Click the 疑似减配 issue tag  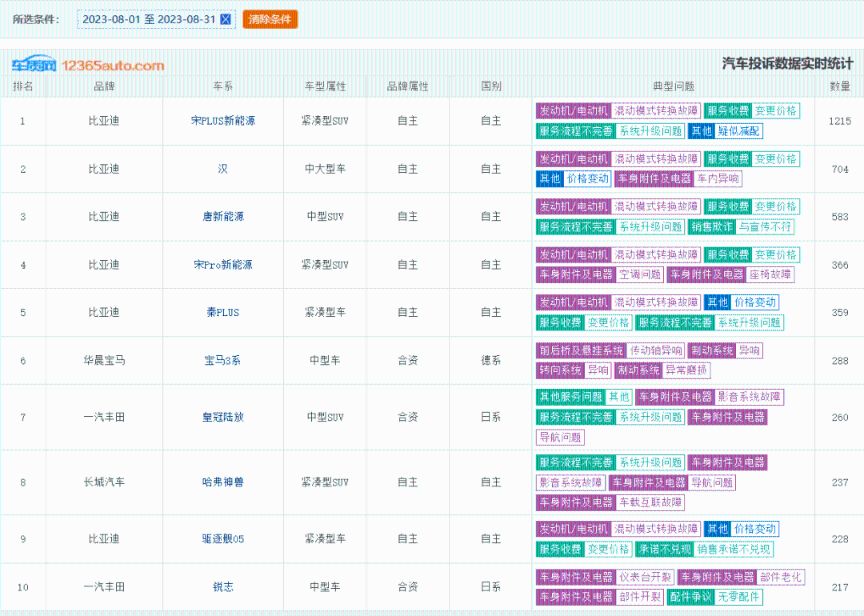pyautogui.click(x=739, y=131)
